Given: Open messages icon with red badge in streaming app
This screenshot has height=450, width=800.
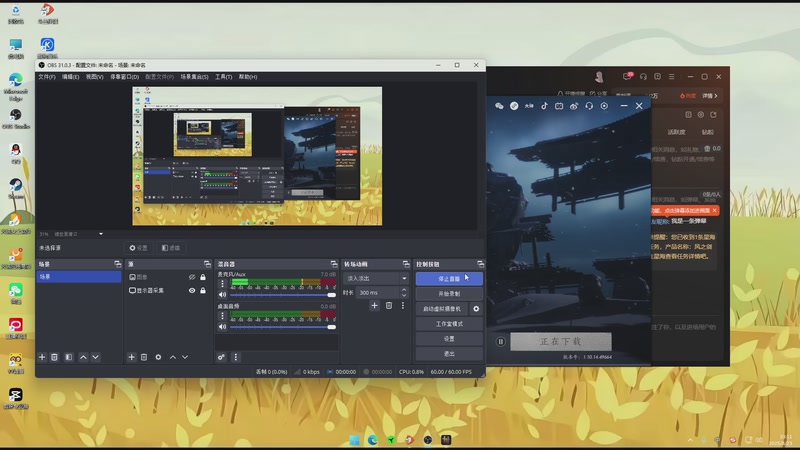Looking at the screenshot, I should pyautogui.click(x=627, y=77).
